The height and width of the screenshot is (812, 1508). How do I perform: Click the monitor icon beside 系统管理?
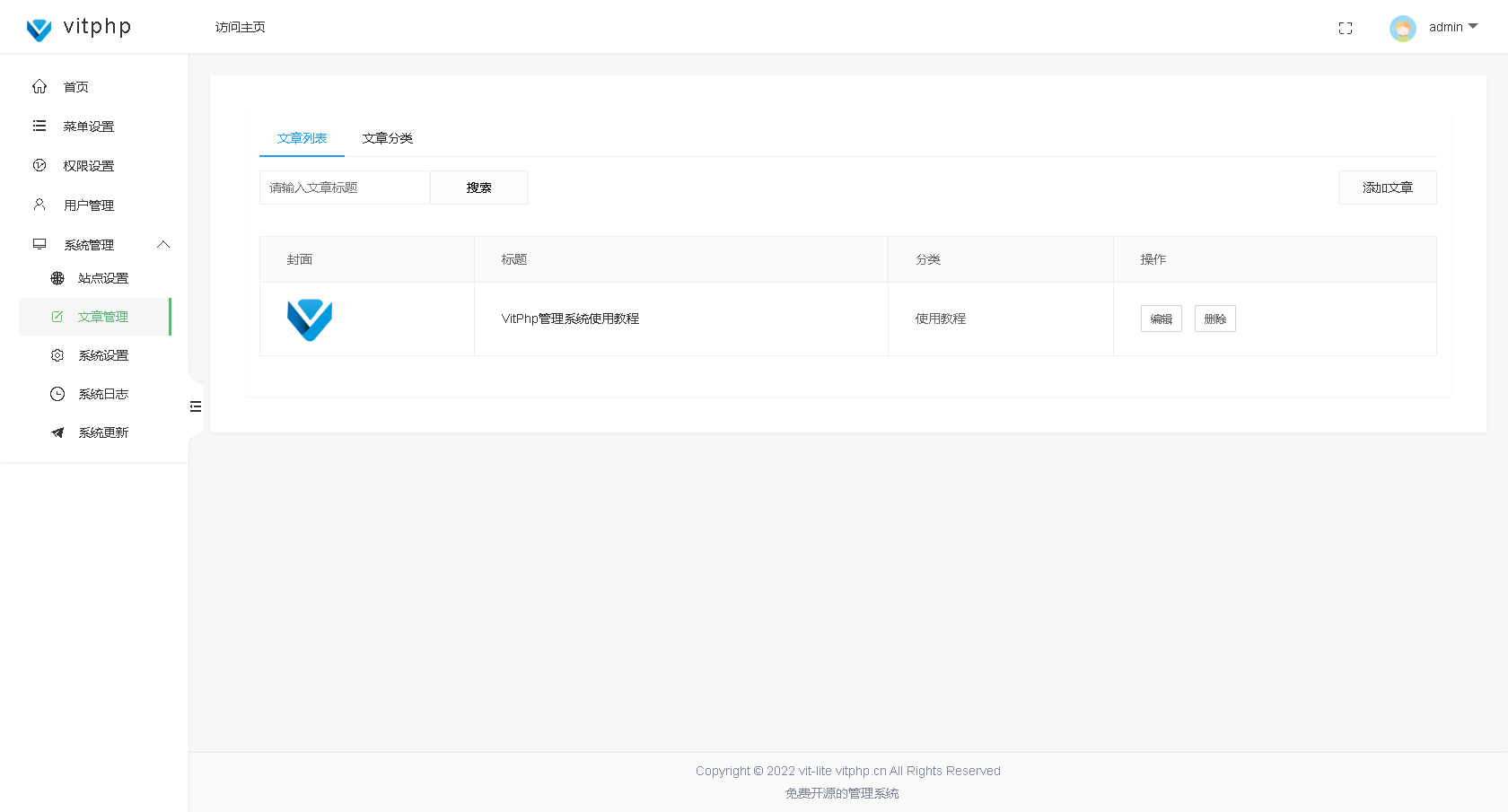(x=39, y=244)
